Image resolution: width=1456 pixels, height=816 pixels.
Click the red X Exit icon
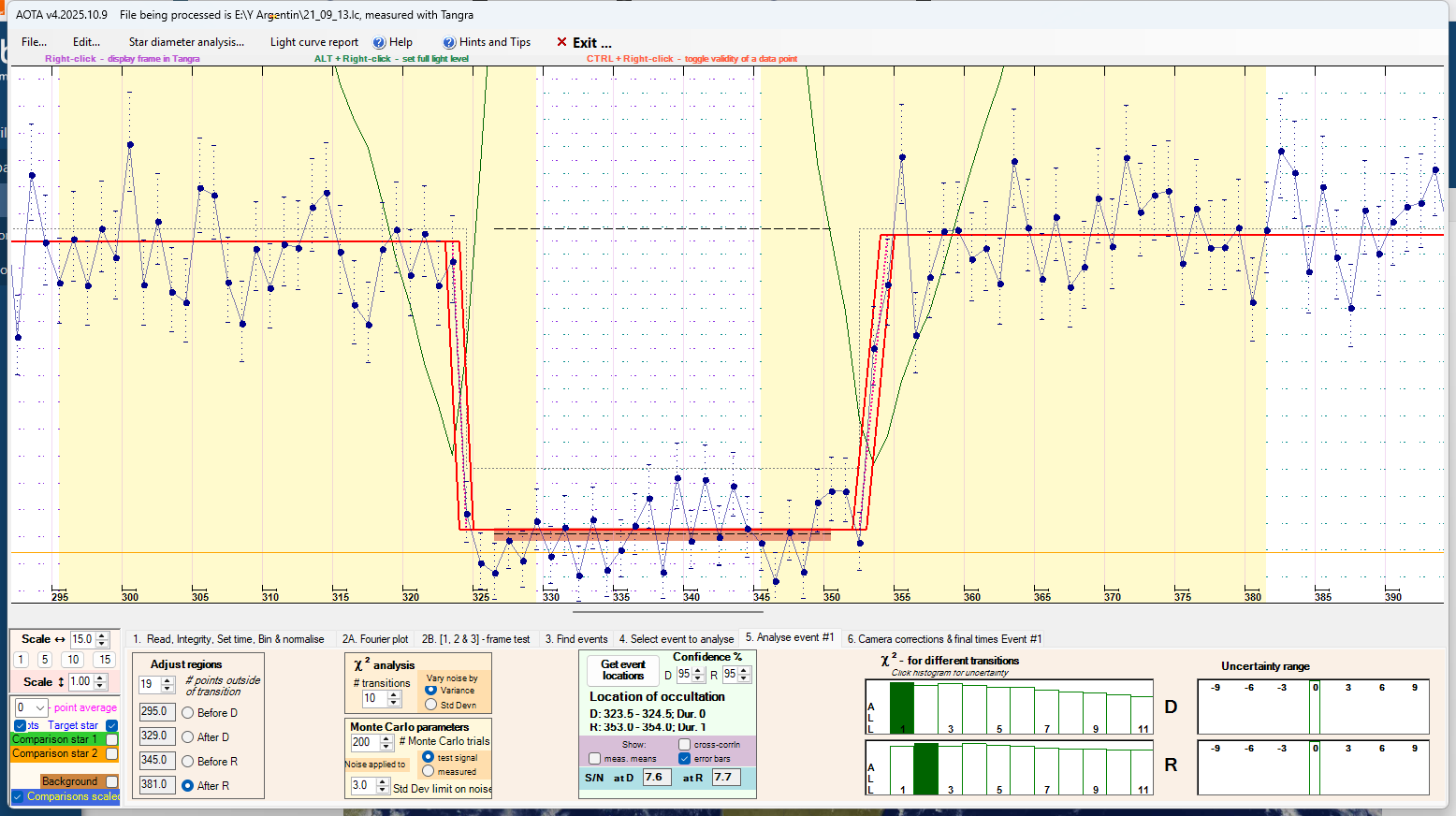tap(561, 42)
